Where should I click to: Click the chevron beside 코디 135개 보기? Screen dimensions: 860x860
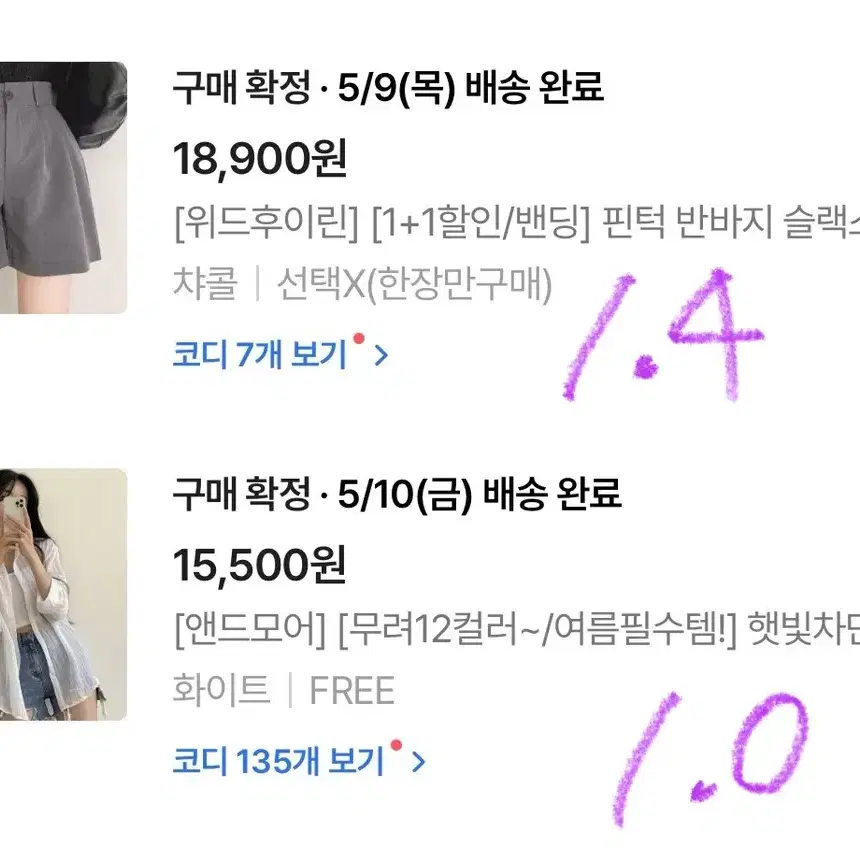click(x=418, y=762)
